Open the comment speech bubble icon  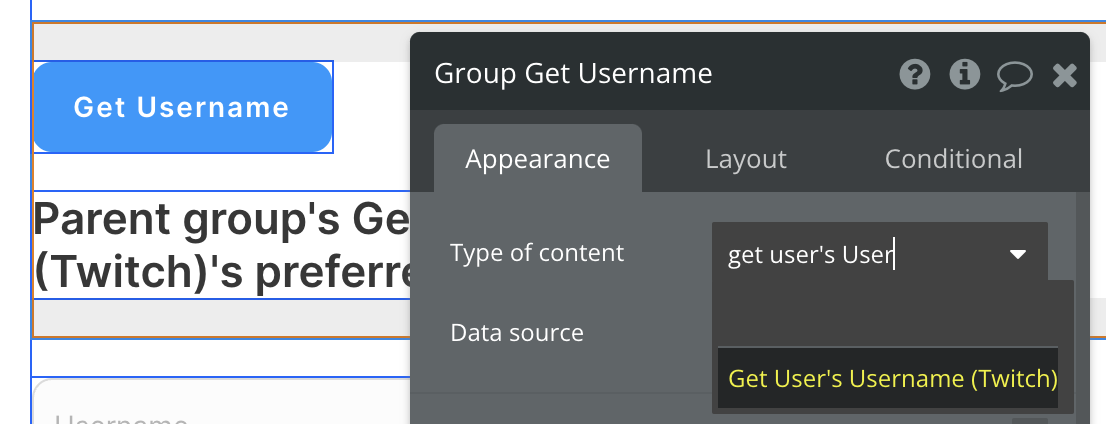[x=1015, y=76]
